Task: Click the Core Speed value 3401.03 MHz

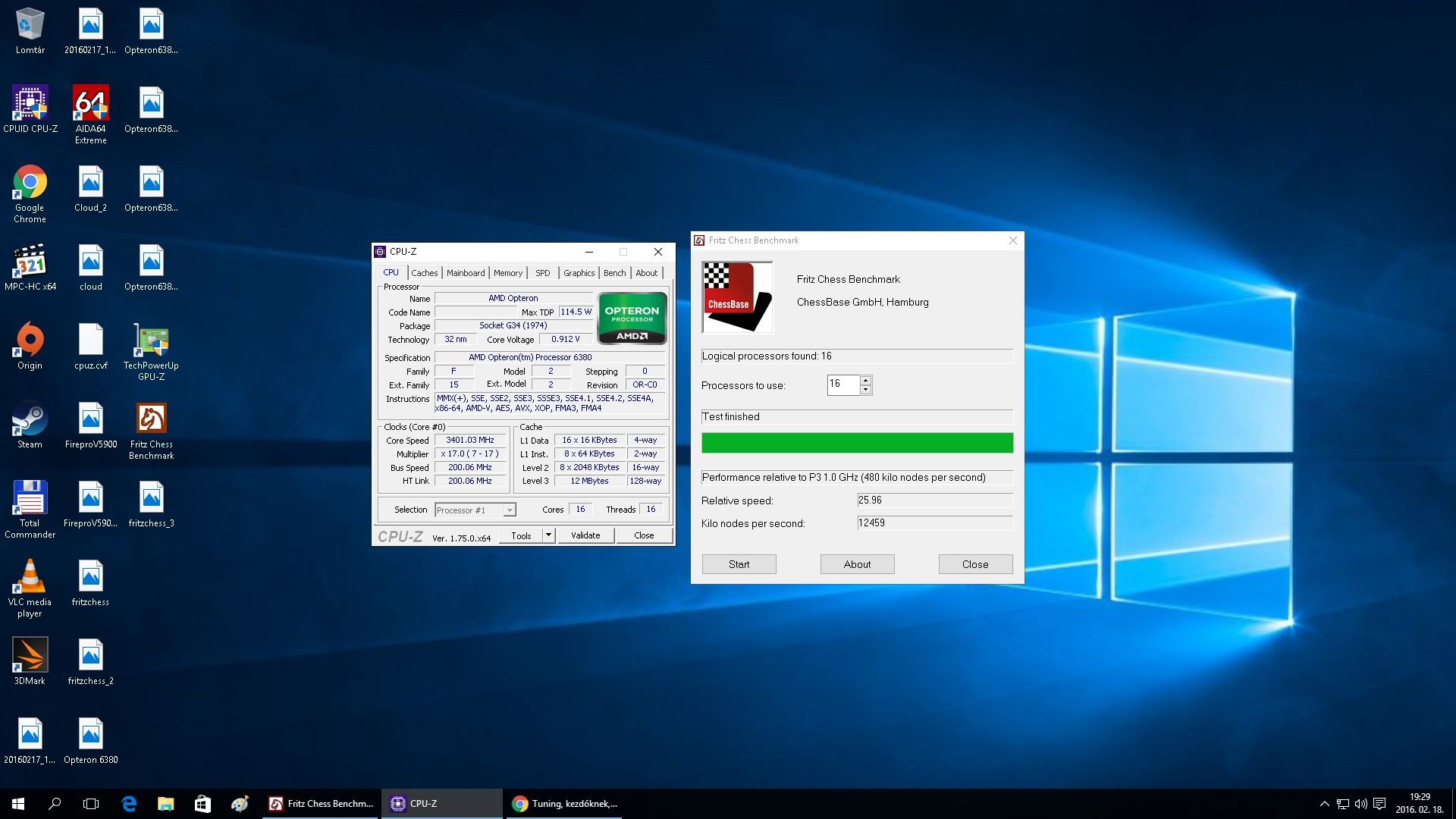Action: pyautogui.click(x=470, y=441)
